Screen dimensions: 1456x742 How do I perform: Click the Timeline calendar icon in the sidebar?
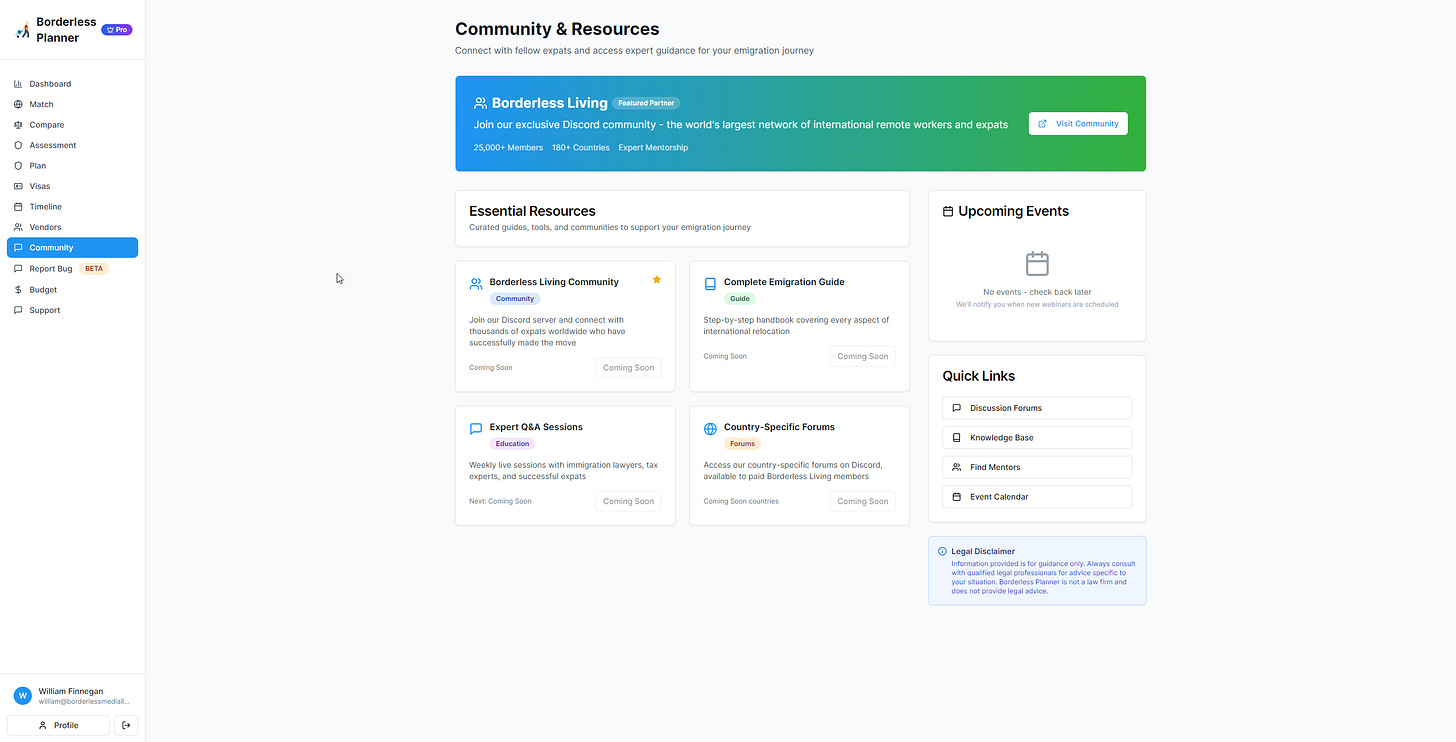pos(18,207)
